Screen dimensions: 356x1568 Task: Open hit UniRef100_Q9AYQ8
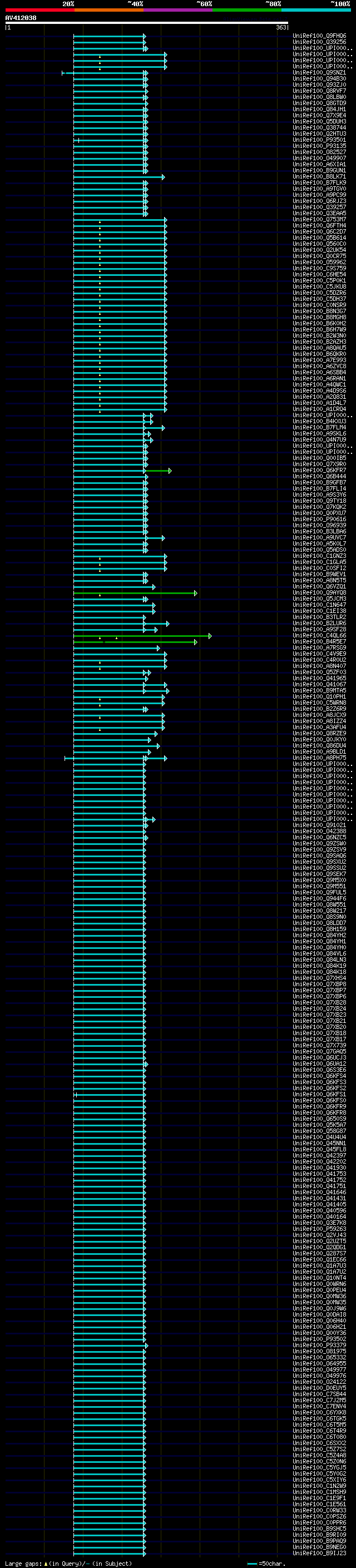click(319, 592)
